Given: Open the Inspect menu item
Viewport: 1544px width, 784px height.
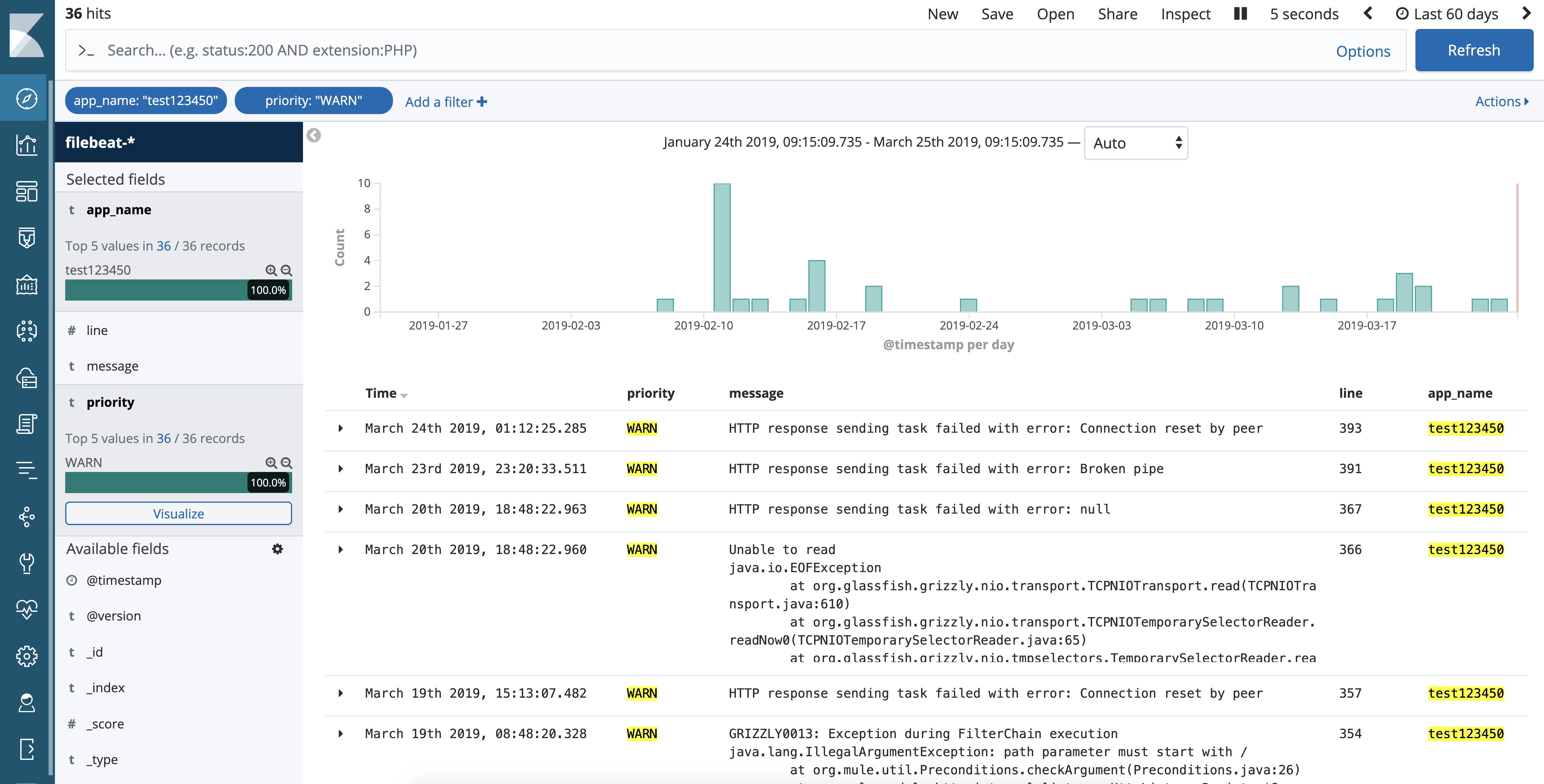Looking at the screenshot, I should pos(1185,14).
